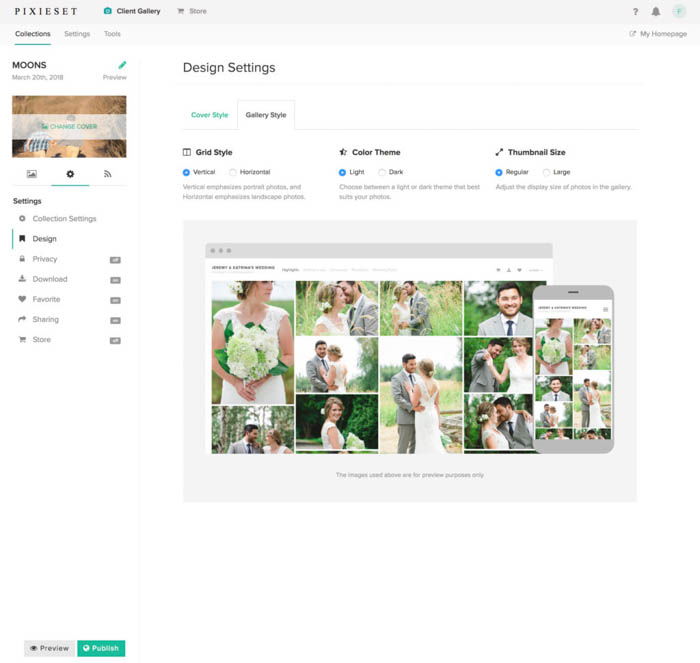The image size is (700, 663).
Task: Click the green Publish button
Action: 101,648
